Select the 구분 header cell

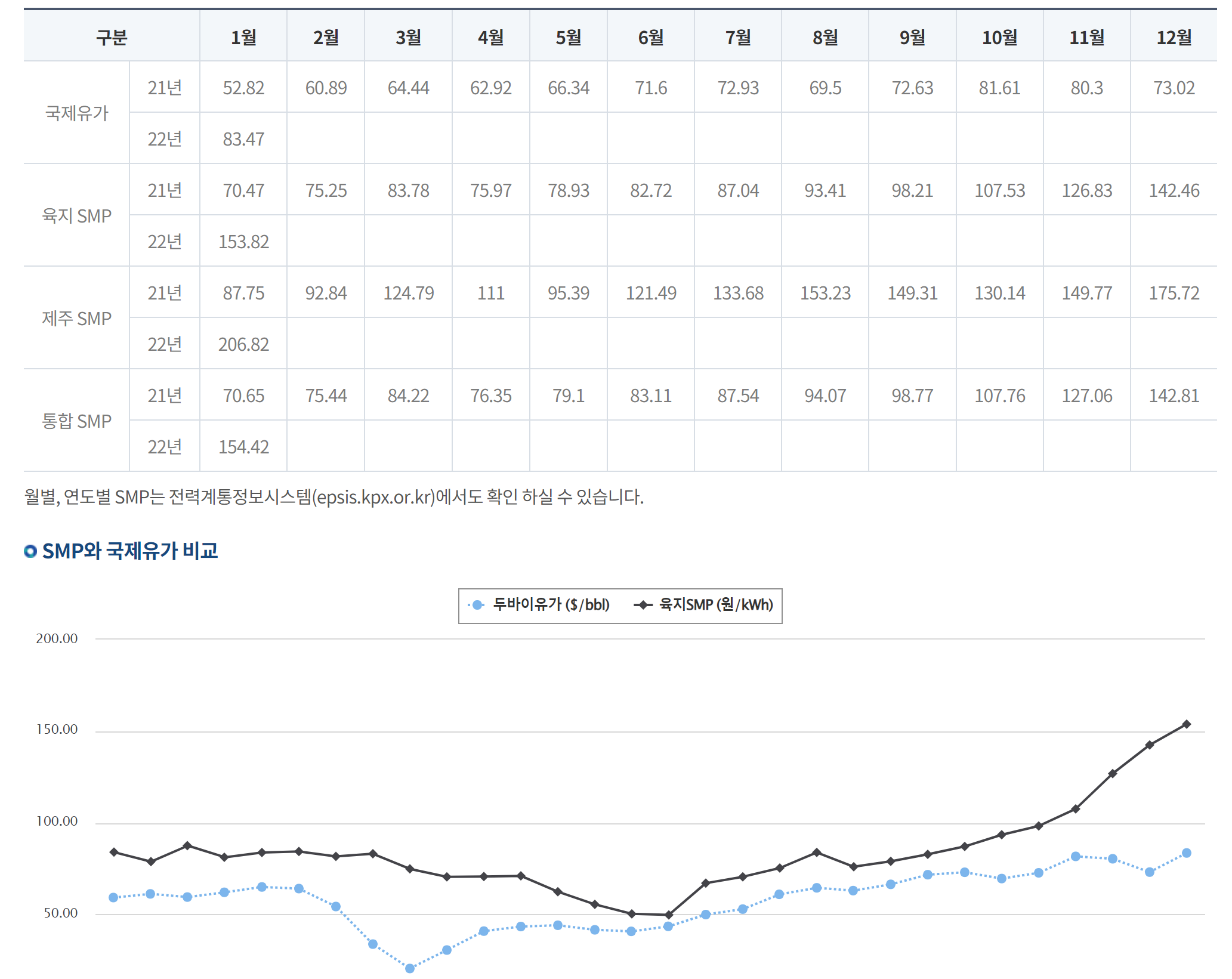pyautogui.click(x=112, y=38)
